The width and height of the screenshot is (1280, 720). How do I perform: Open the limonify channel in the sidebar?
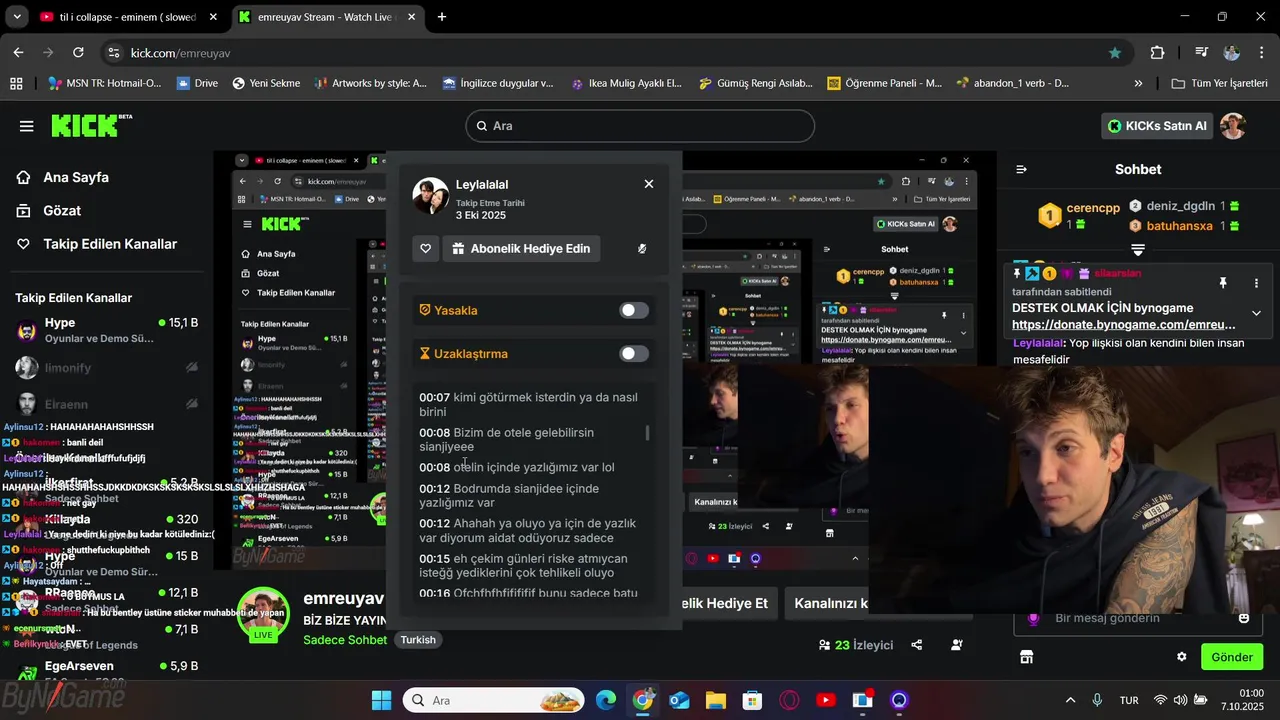pos(105,368)
